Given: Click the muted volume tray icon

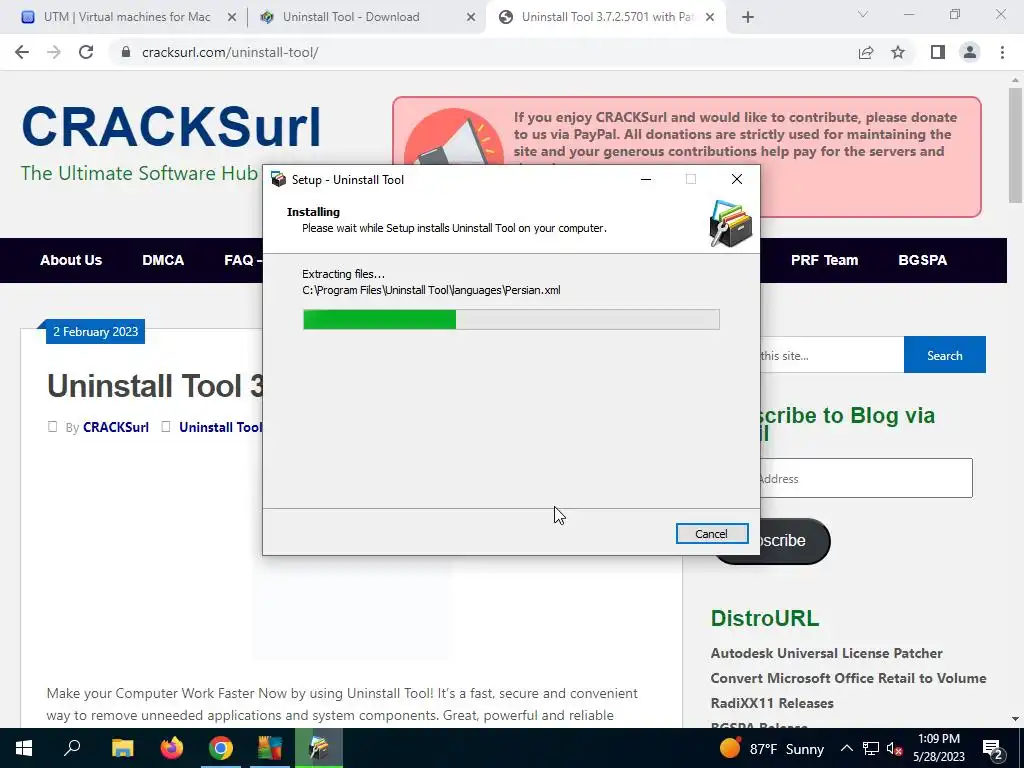Looking at the screenshot, I should click(894, 748).
